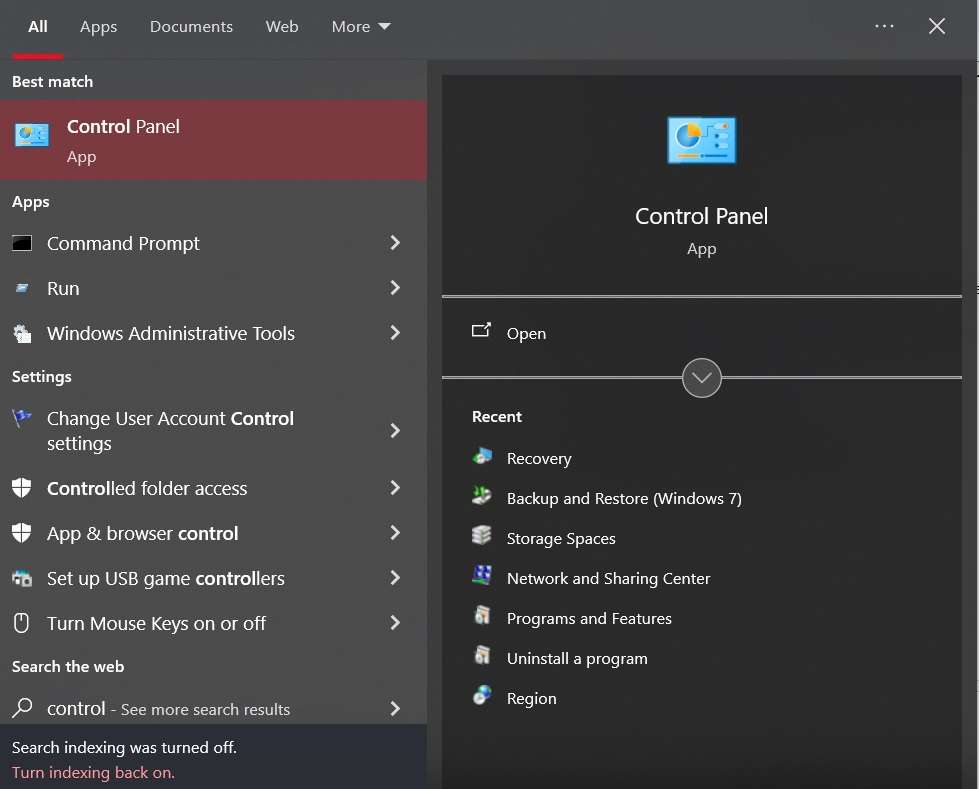Image resolution: width=979 pixels, height=789 pixels.
Task: Click the Programs and Features icon
Action: pos(482,615)
